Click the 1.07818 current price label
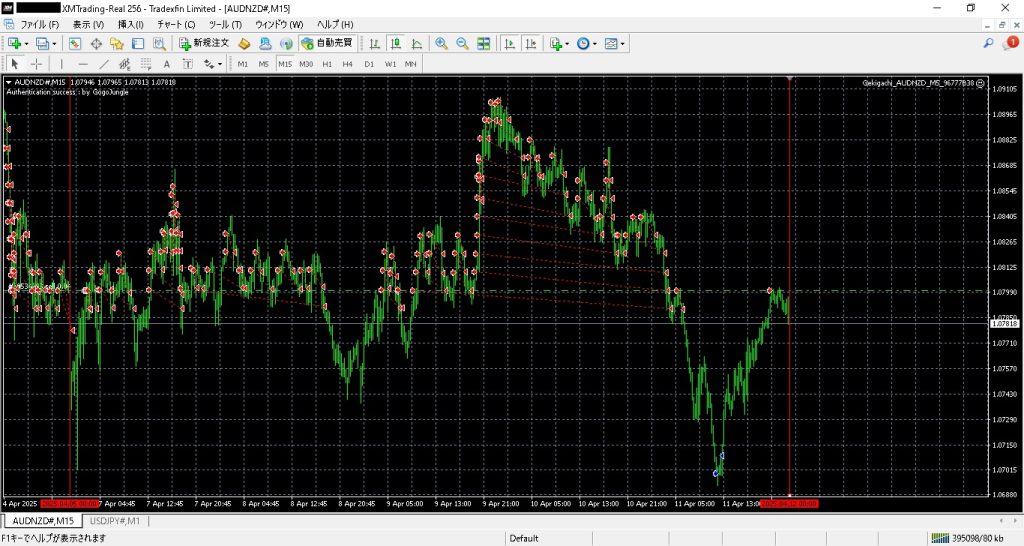The height and width of the screenshot is (546, 1024). click(1003, 324)
